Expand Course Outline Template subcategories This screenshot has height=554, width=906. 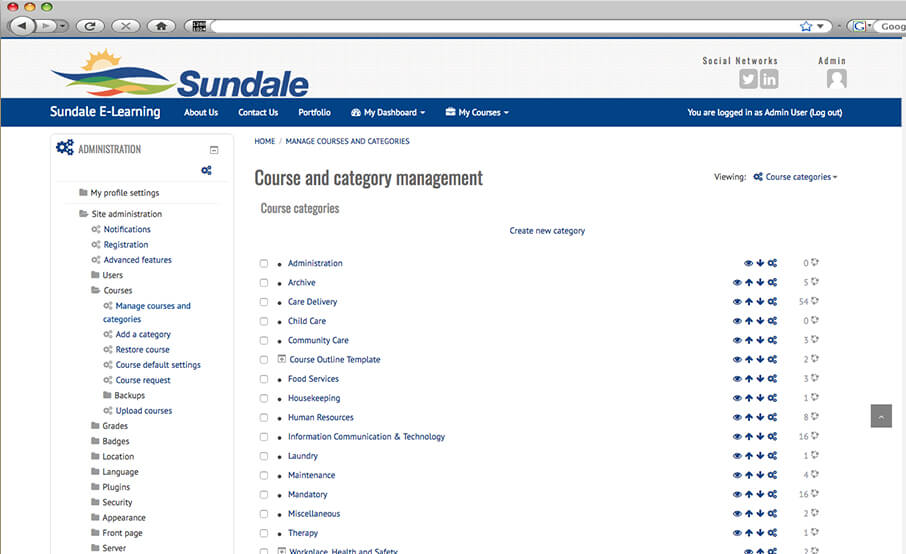[281, 359]
